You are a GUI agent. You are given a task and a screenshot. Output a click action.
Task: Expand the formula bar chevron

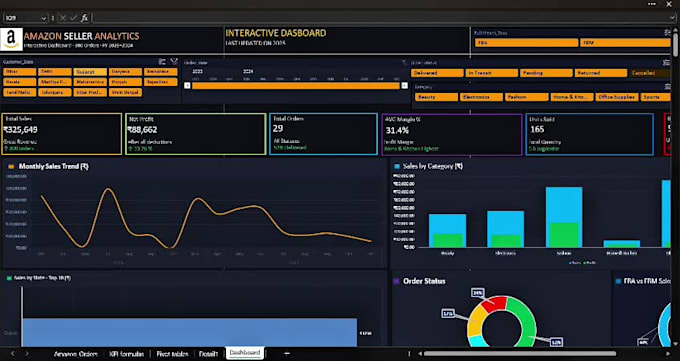[673, 18]
